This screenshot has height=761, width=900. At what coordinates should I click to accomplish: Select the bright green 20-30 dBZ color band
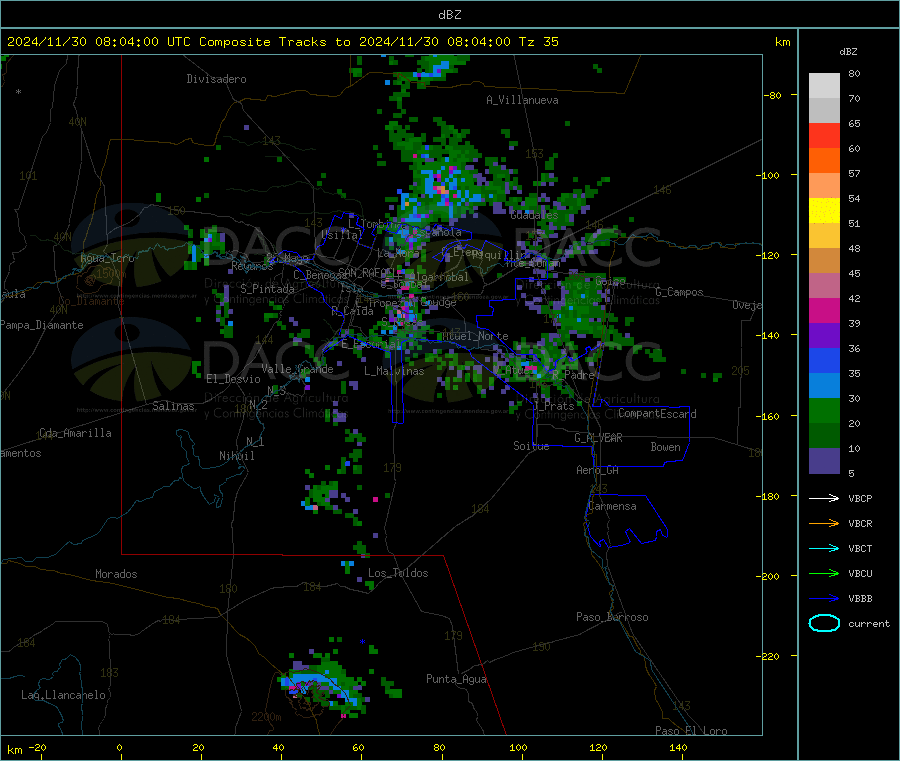coord(824,410)
